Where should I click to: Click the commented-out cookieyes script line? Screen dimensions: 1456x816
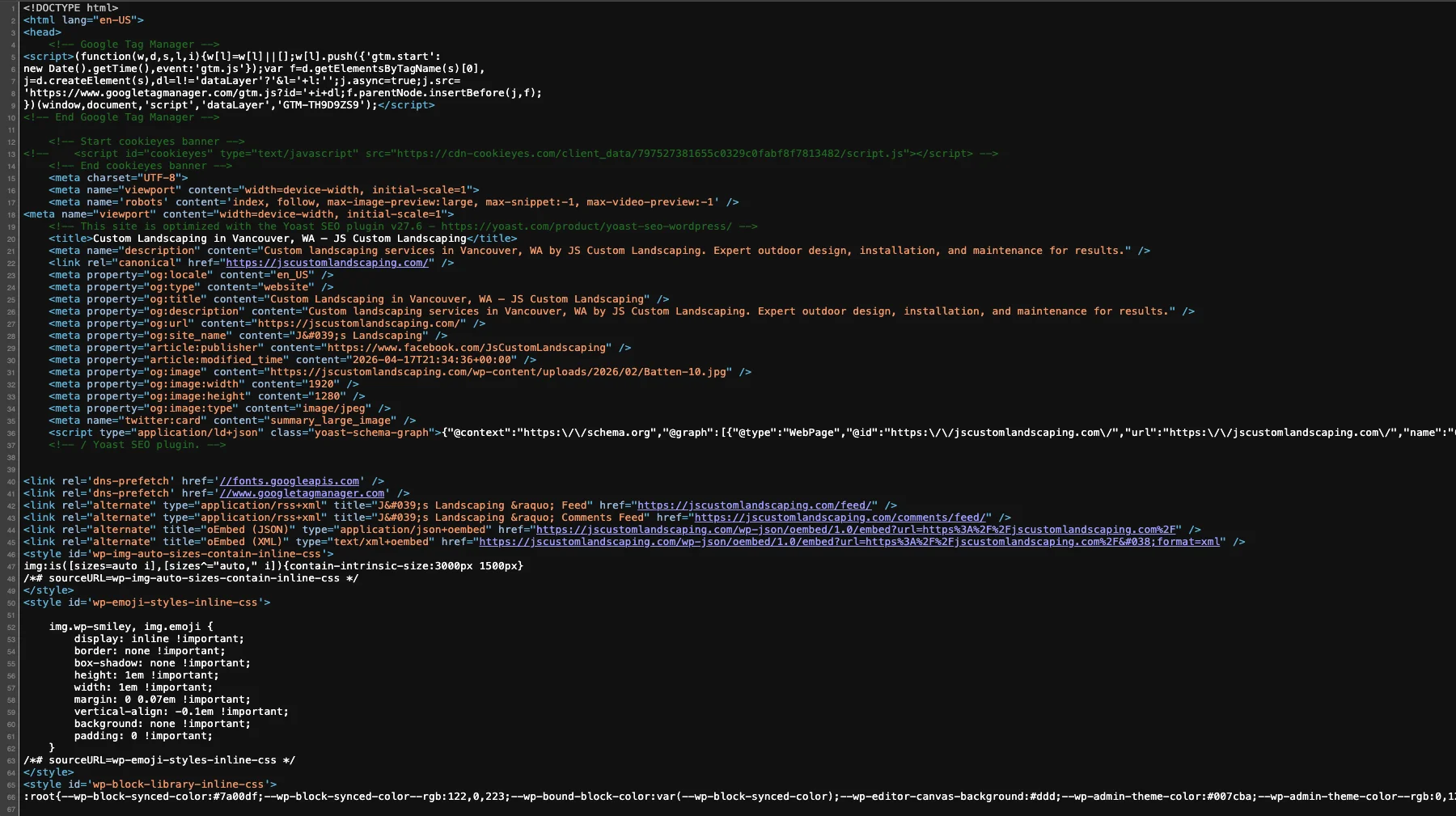511,154
